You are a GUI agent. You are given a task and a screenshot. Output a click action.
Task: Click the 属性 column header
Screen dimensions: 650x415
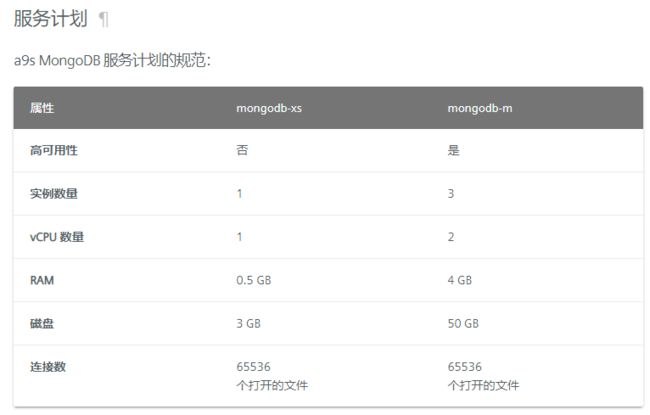click(42, 108)
